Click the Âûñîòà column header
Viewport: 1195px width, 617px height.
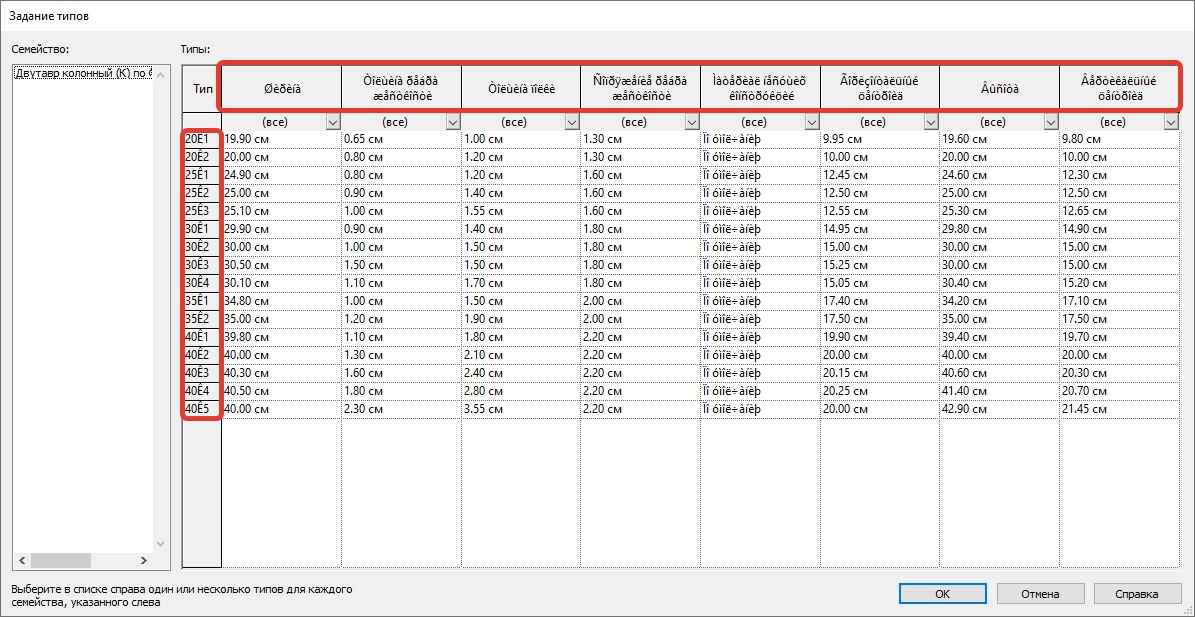999,89
